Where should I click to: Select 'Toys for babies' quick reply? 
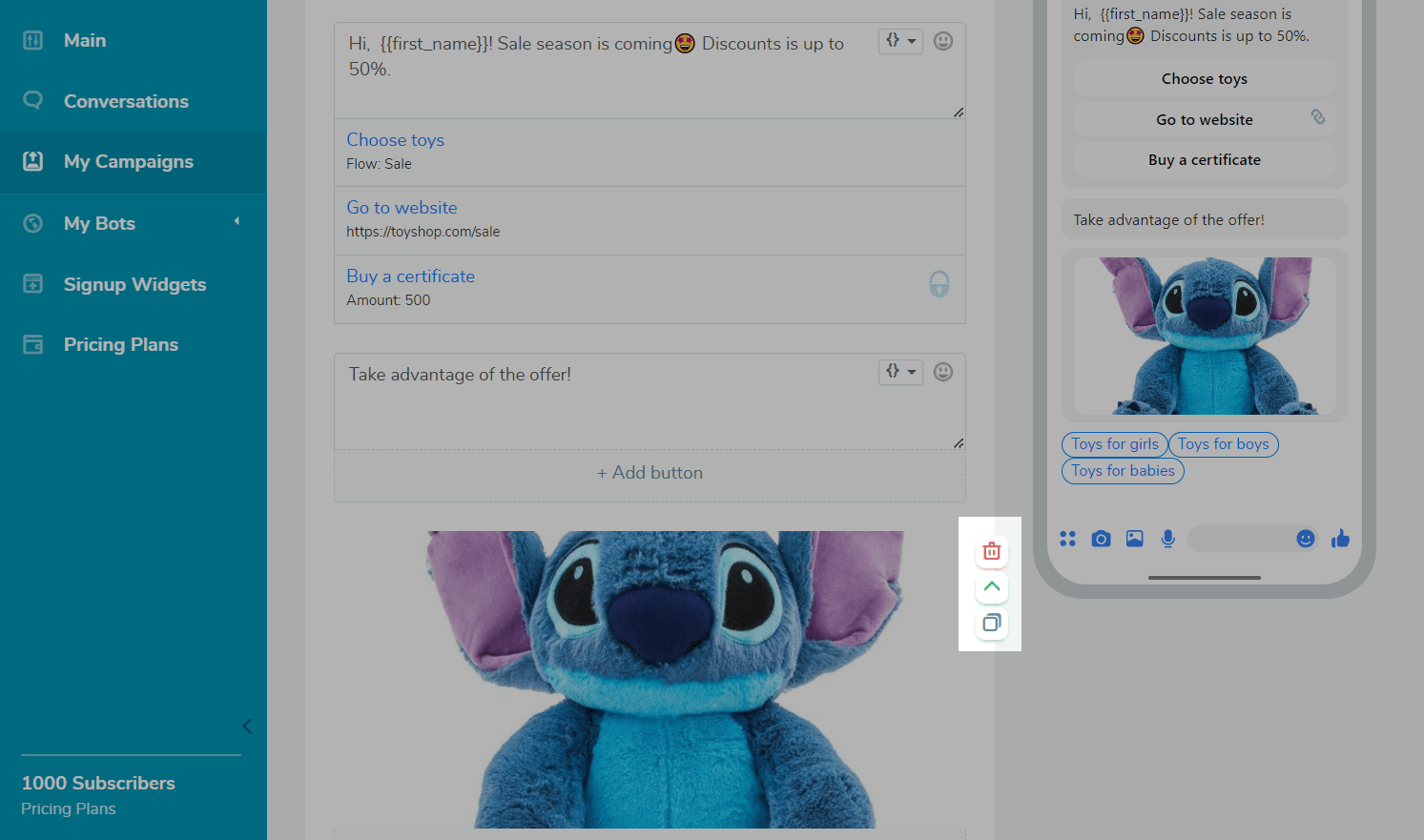point(1123,471)
